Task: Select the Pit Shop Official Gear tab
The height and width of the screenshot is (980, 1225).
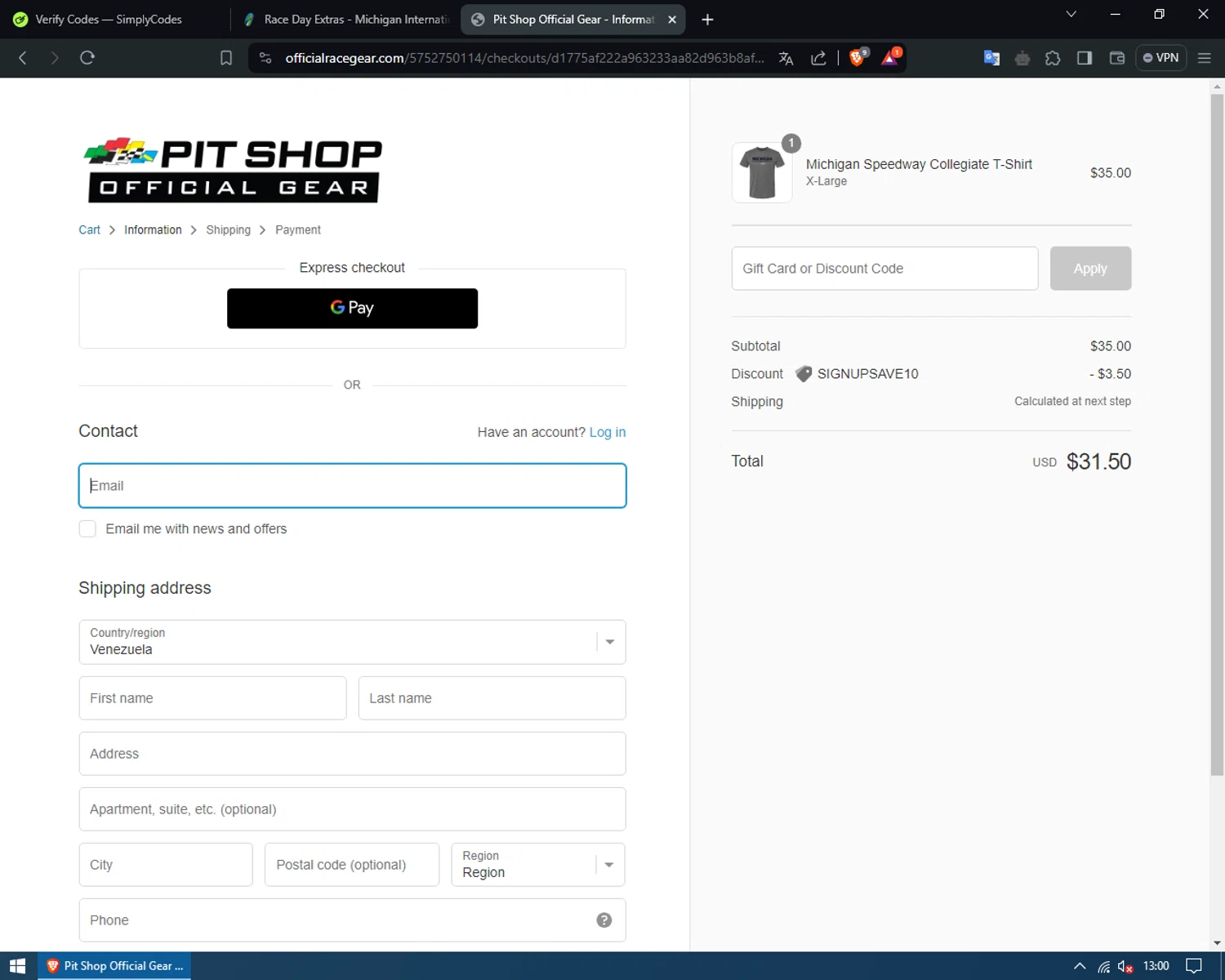Action: click(572, 20)
